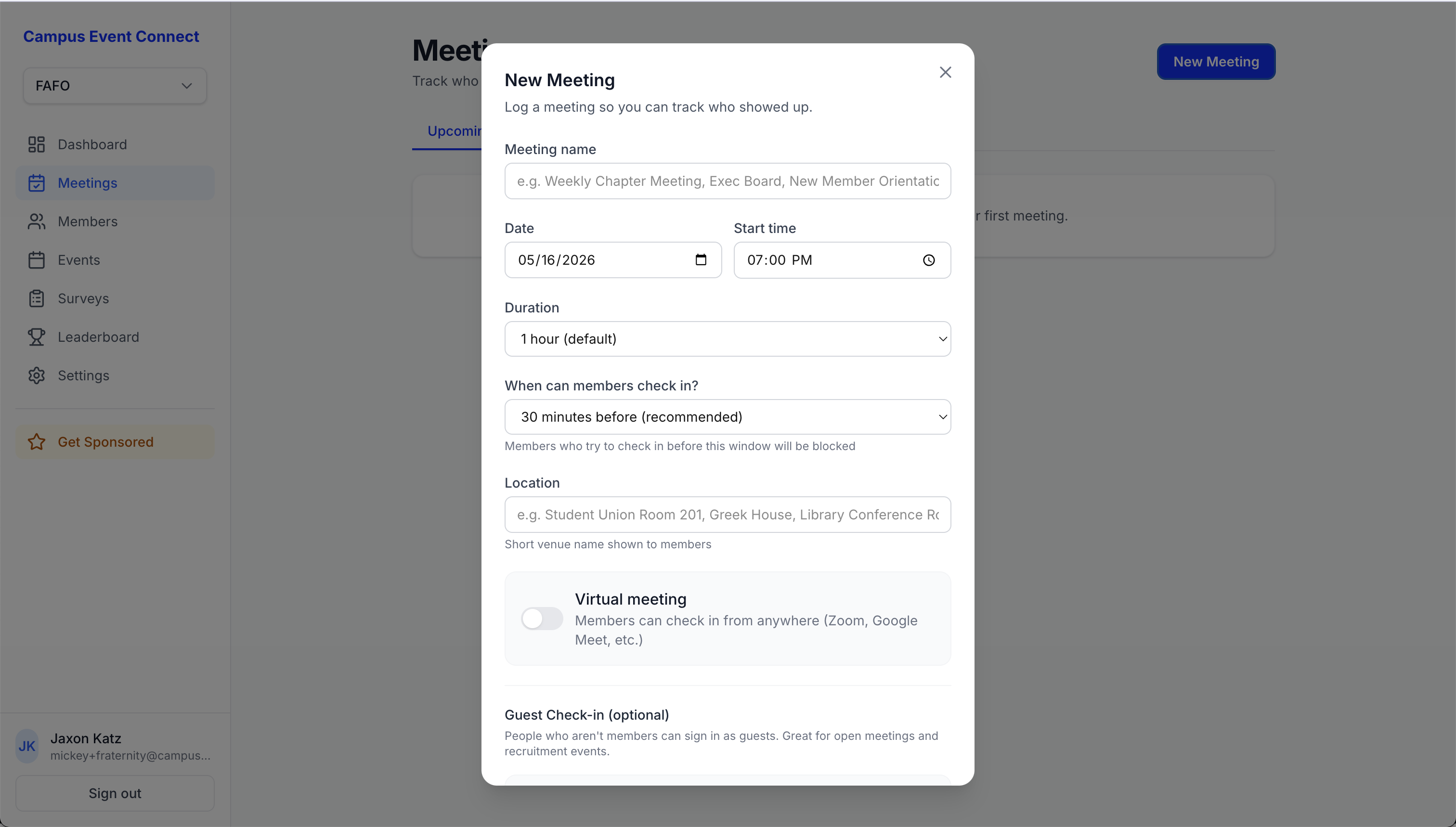The width and height of the screenshot is (1456, 827).
Task: Click the Start time value 07:00 PM
Action: click(780, 260)
